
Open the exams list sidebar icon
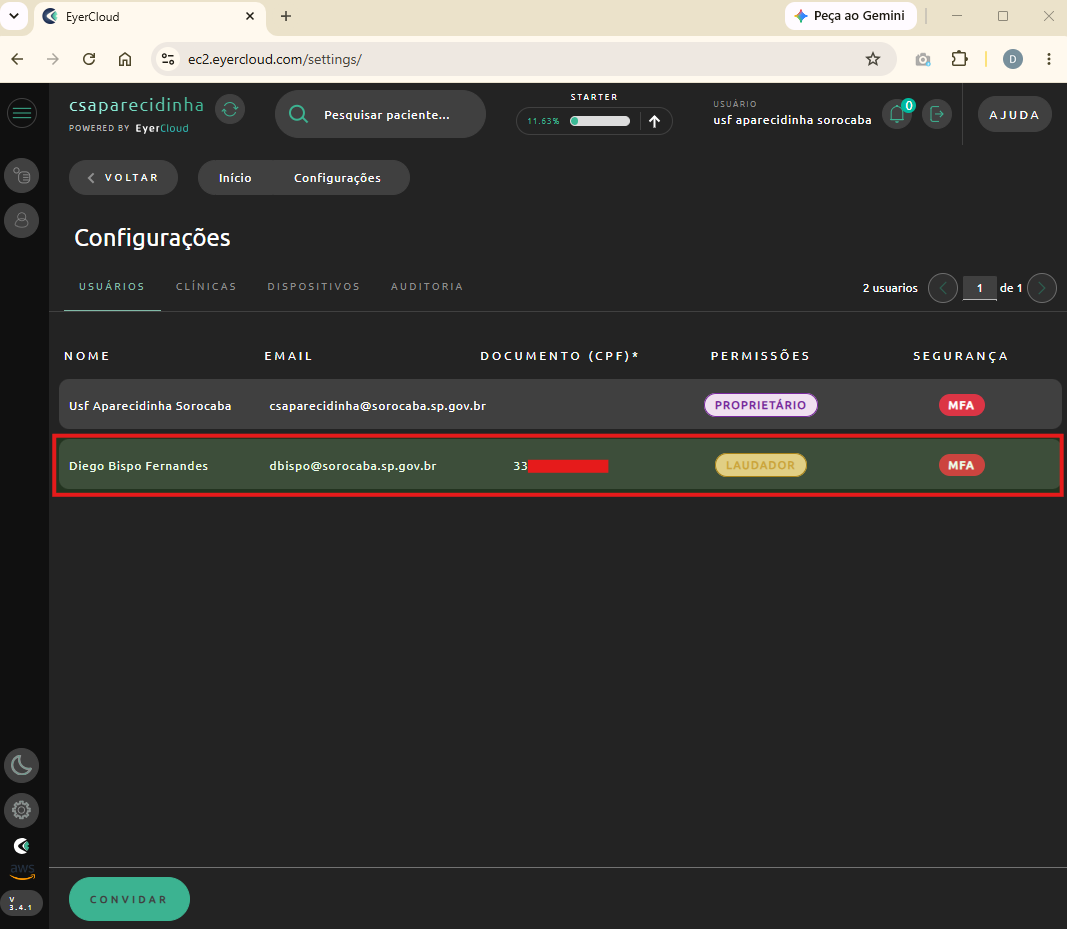coord(22,176)
